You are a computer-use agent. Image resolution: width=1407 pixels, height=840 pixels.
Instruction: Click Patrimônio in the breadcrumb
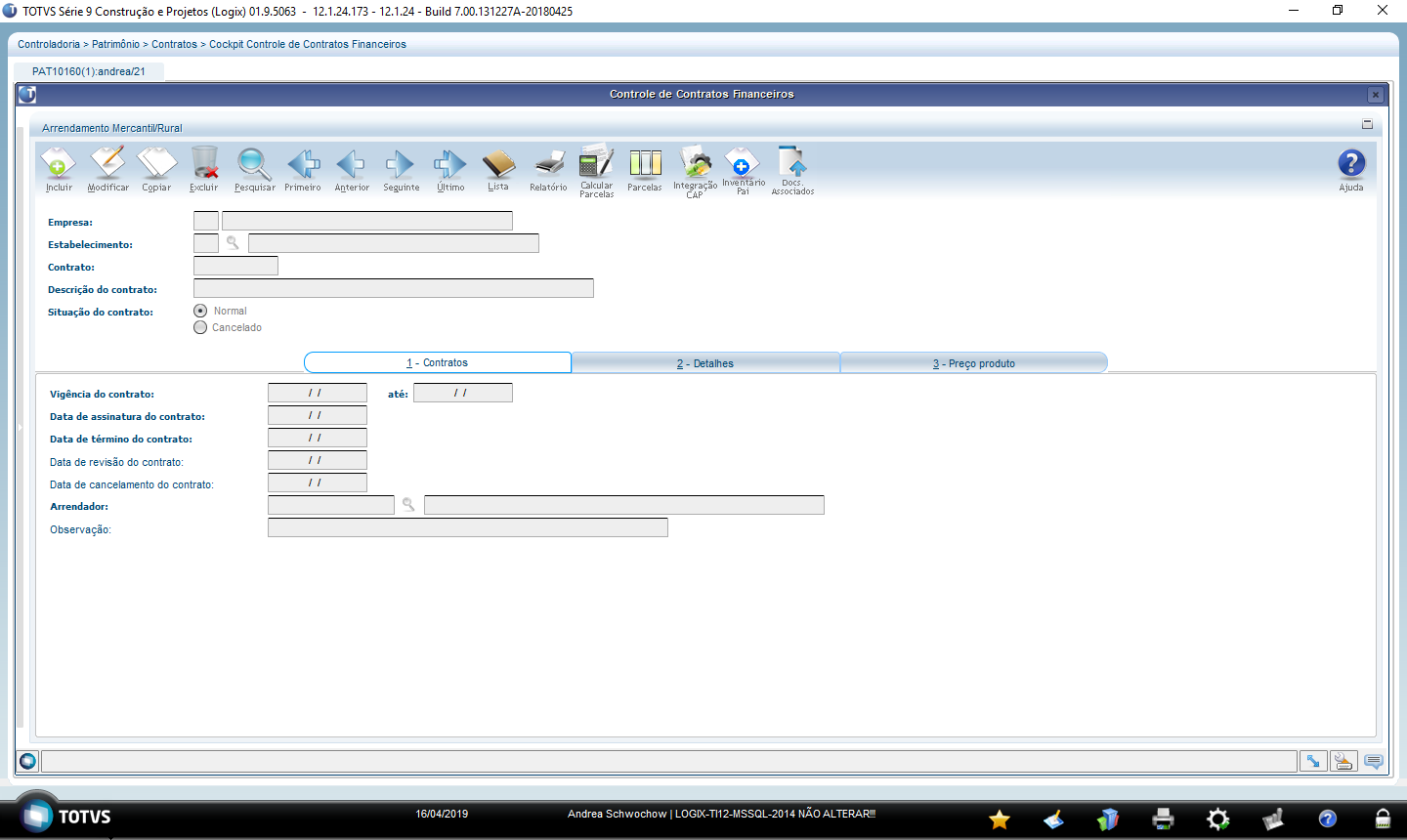[x=115, y=44]
